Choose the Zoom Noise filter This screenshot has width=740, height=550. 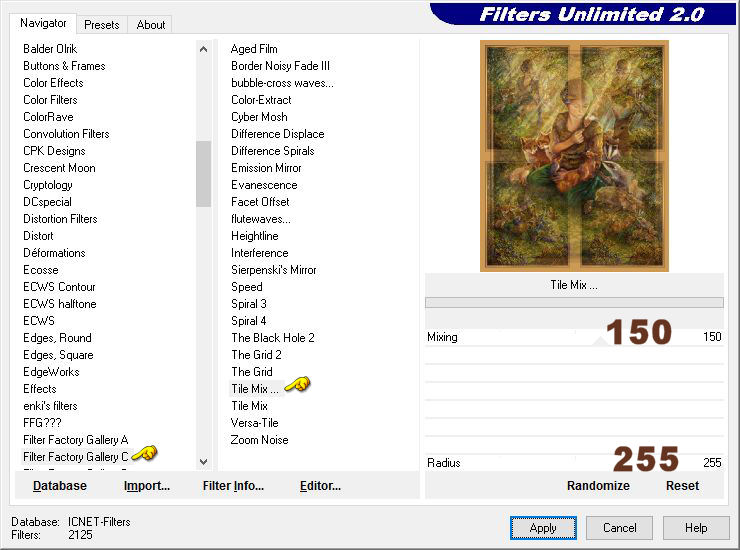(259, 440)
